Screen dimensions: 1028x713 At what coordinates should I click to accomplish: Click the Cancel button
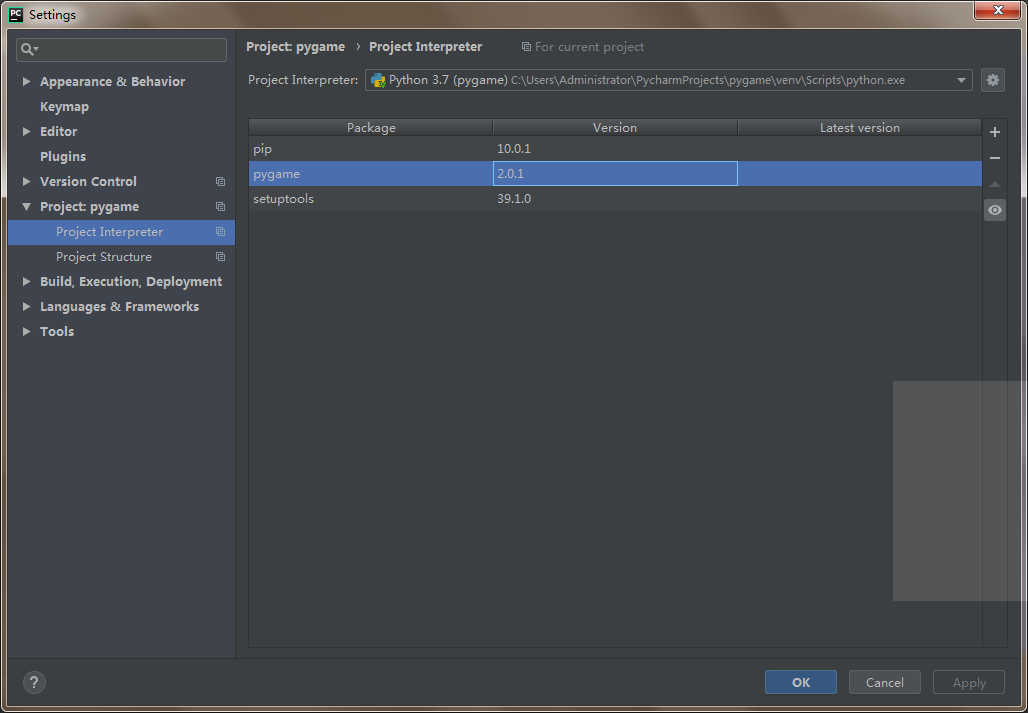pyautogui.click(x=884, y=682)
